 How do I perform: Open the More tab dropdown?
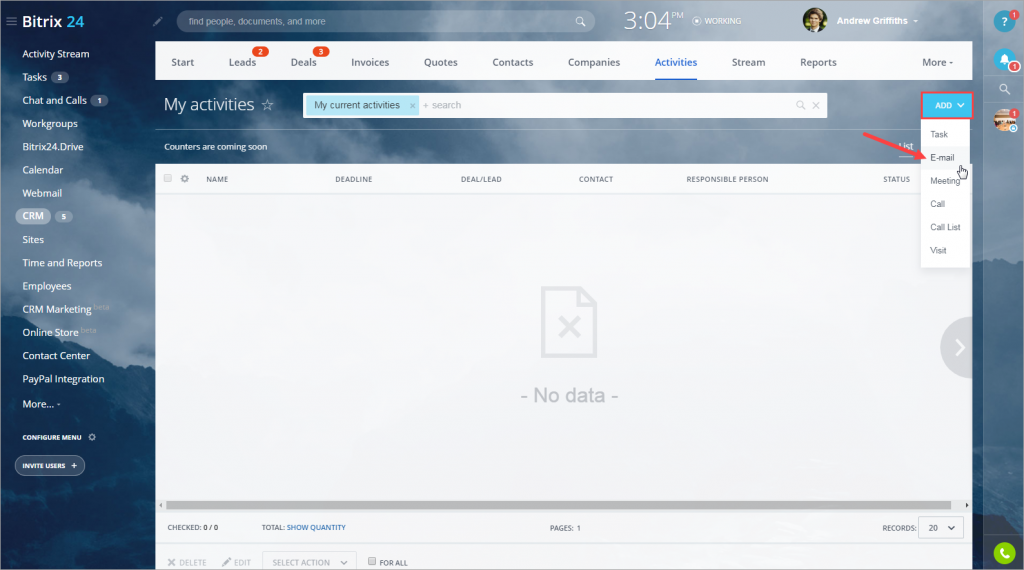coord(937,63)
